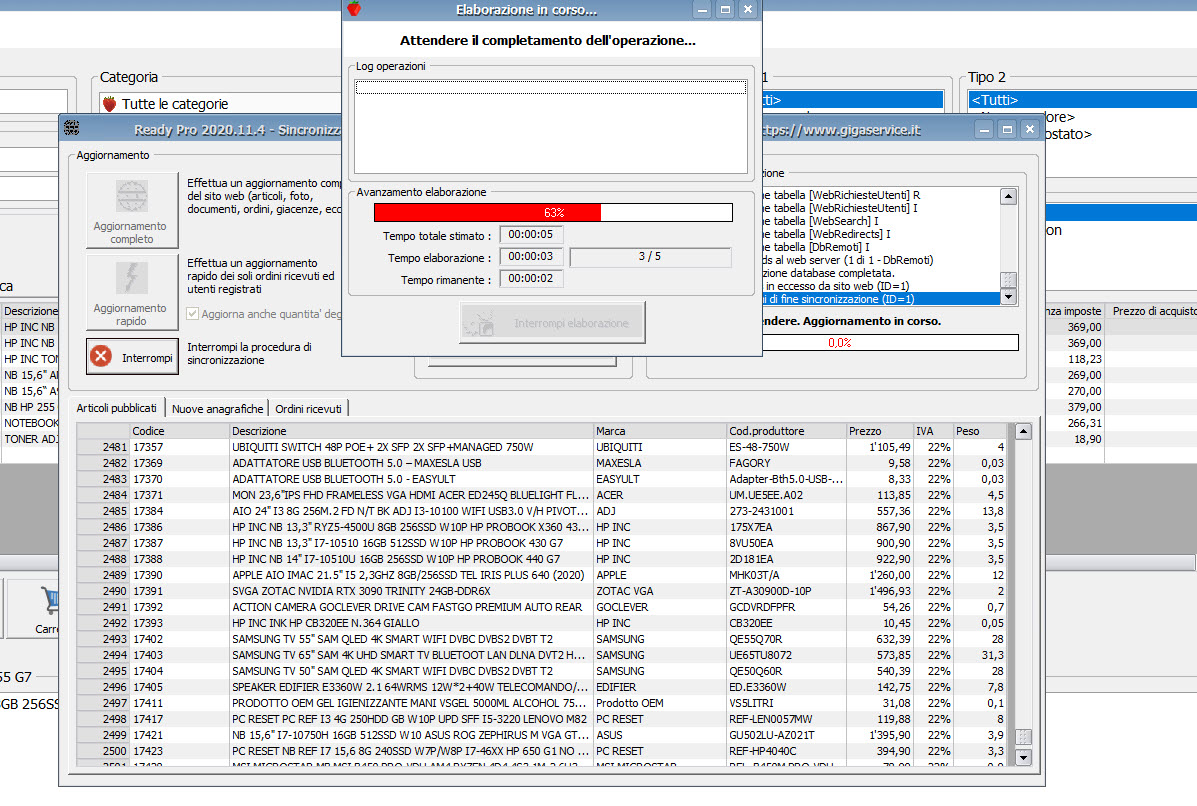
Task: Click the Tempo elaborazione time field
Action: click(x=531, y=256)
